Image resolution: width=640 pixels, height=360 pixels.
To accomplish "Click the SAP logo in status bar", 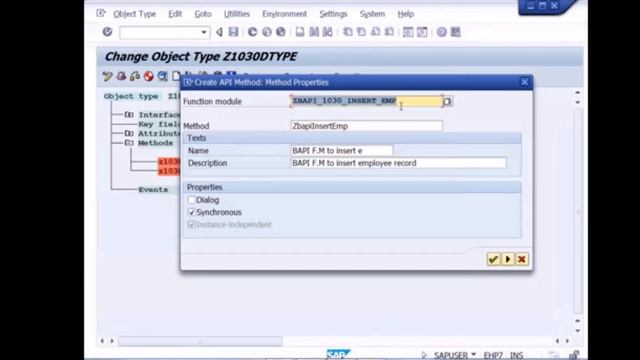I will coord(338,354).
